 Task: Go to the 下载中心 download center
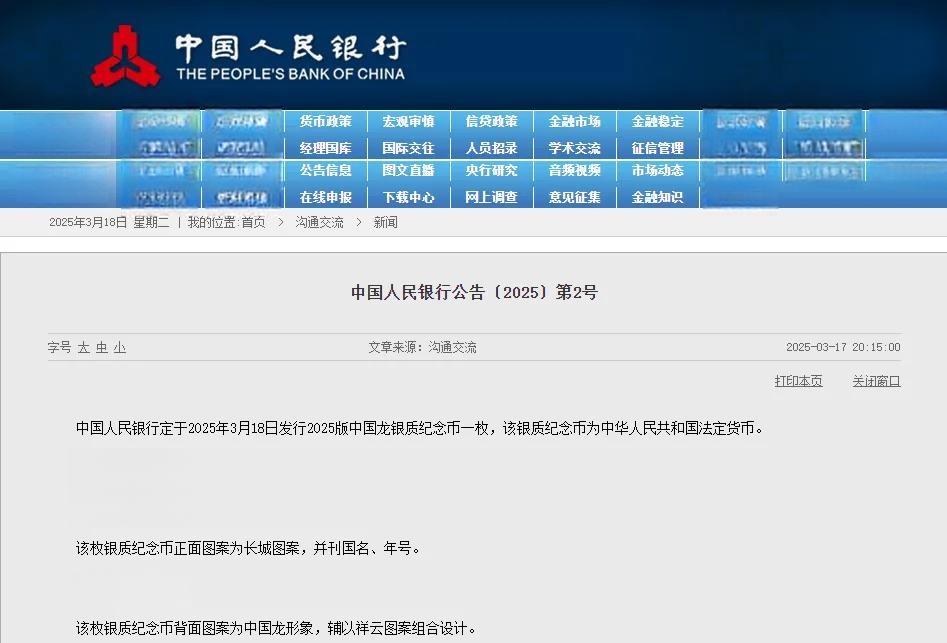(x=409, y=197)
